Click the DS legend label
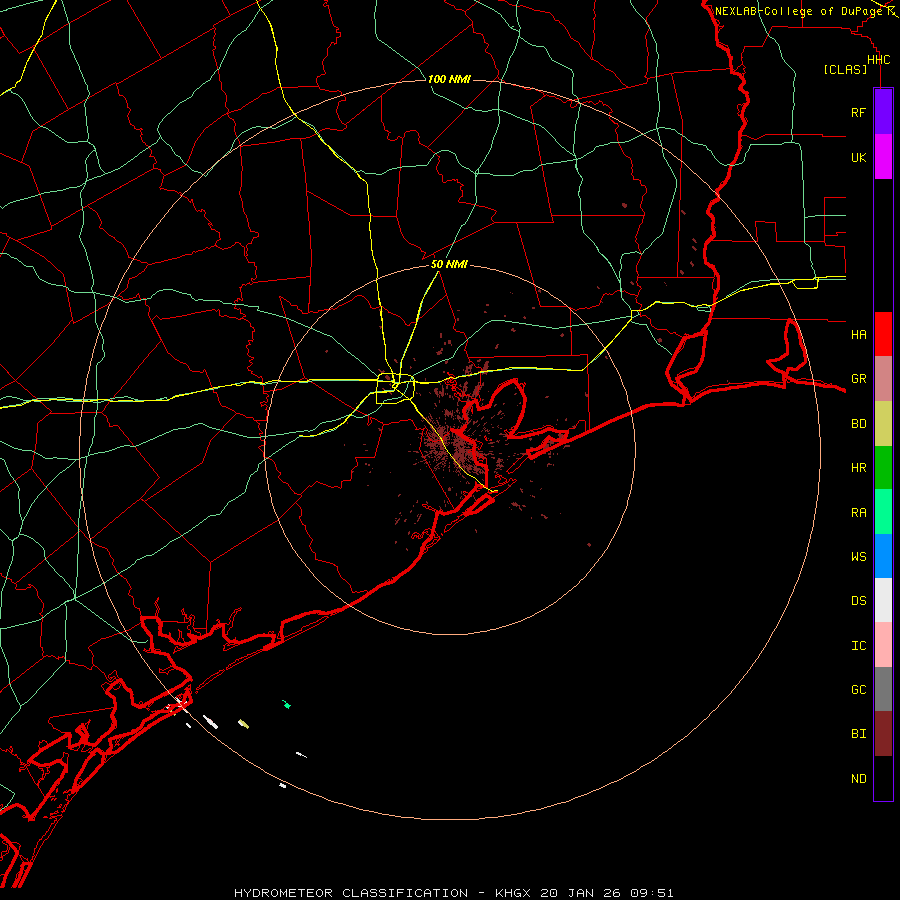The height and width of the screenshot is (900, 900). [858, 600]
